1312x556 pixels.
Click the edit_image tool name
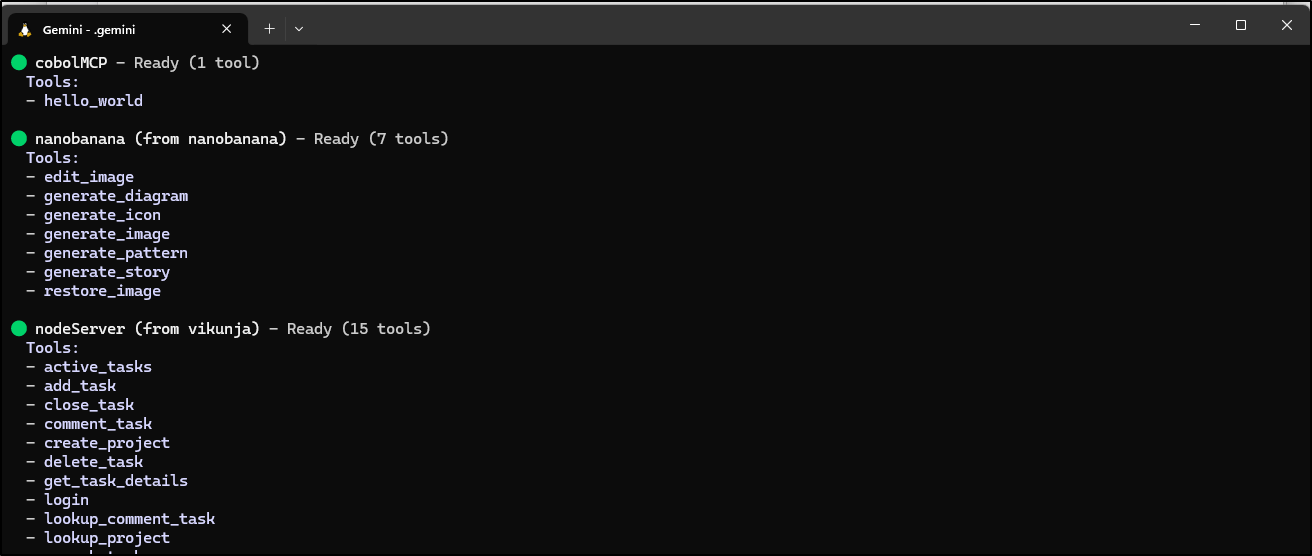[x=88, y=177]
